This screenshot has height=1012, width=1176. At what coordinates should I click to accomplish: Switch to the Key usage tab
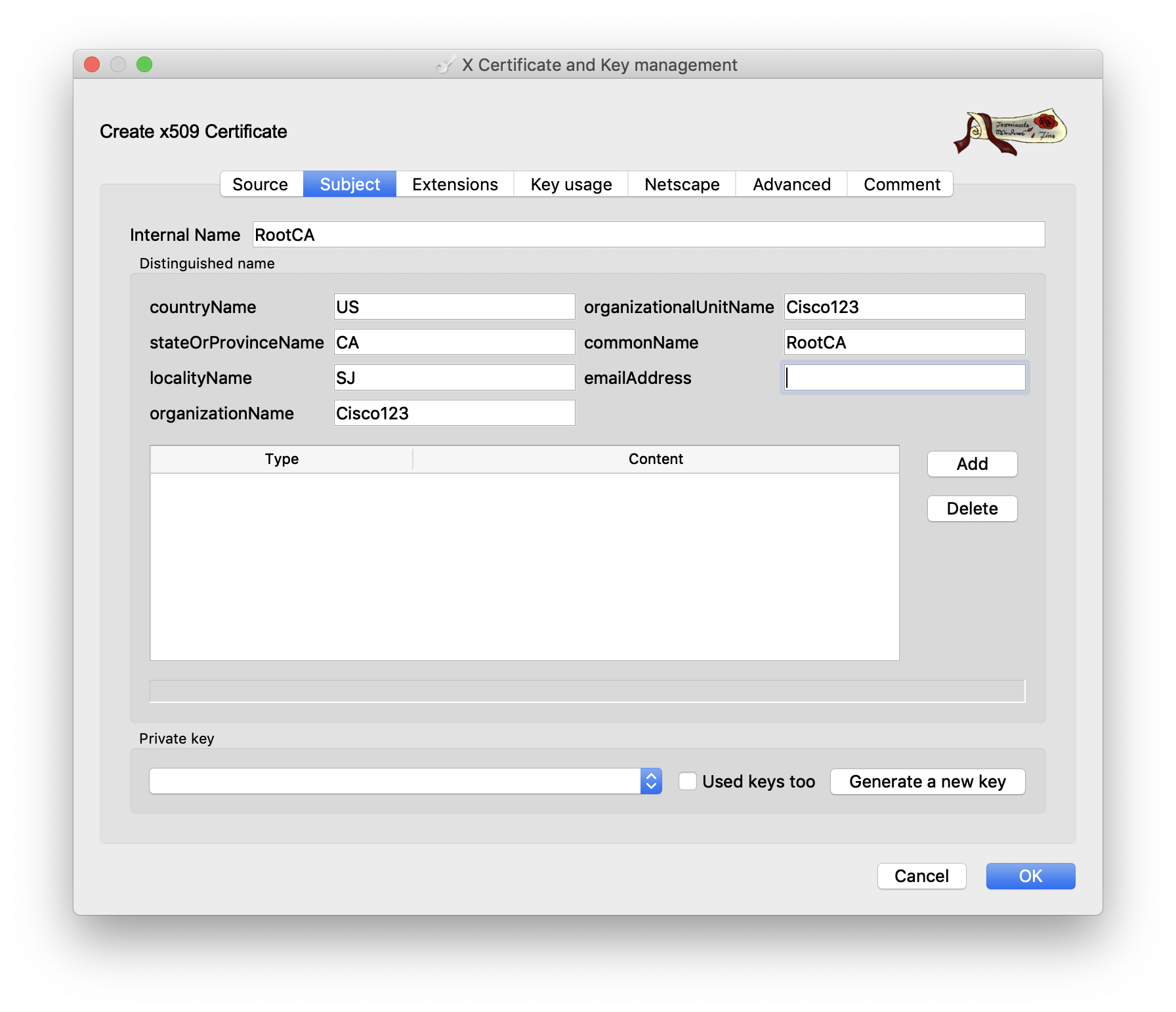click(570, 184)
